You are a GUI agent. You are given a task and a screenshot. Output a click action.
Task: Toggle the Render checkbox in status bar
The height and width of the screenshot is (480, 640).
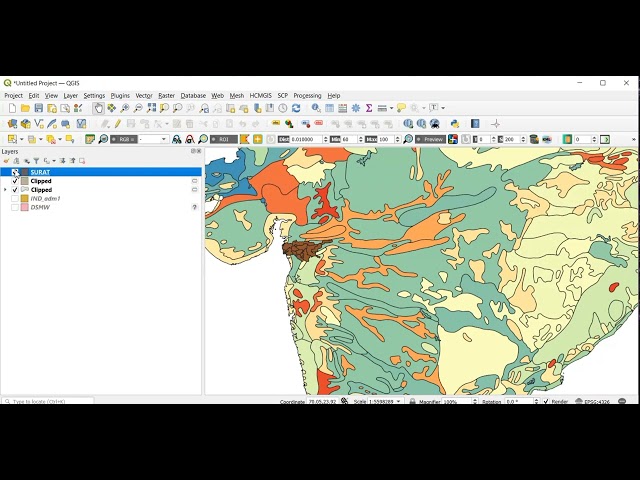(546, 401)
